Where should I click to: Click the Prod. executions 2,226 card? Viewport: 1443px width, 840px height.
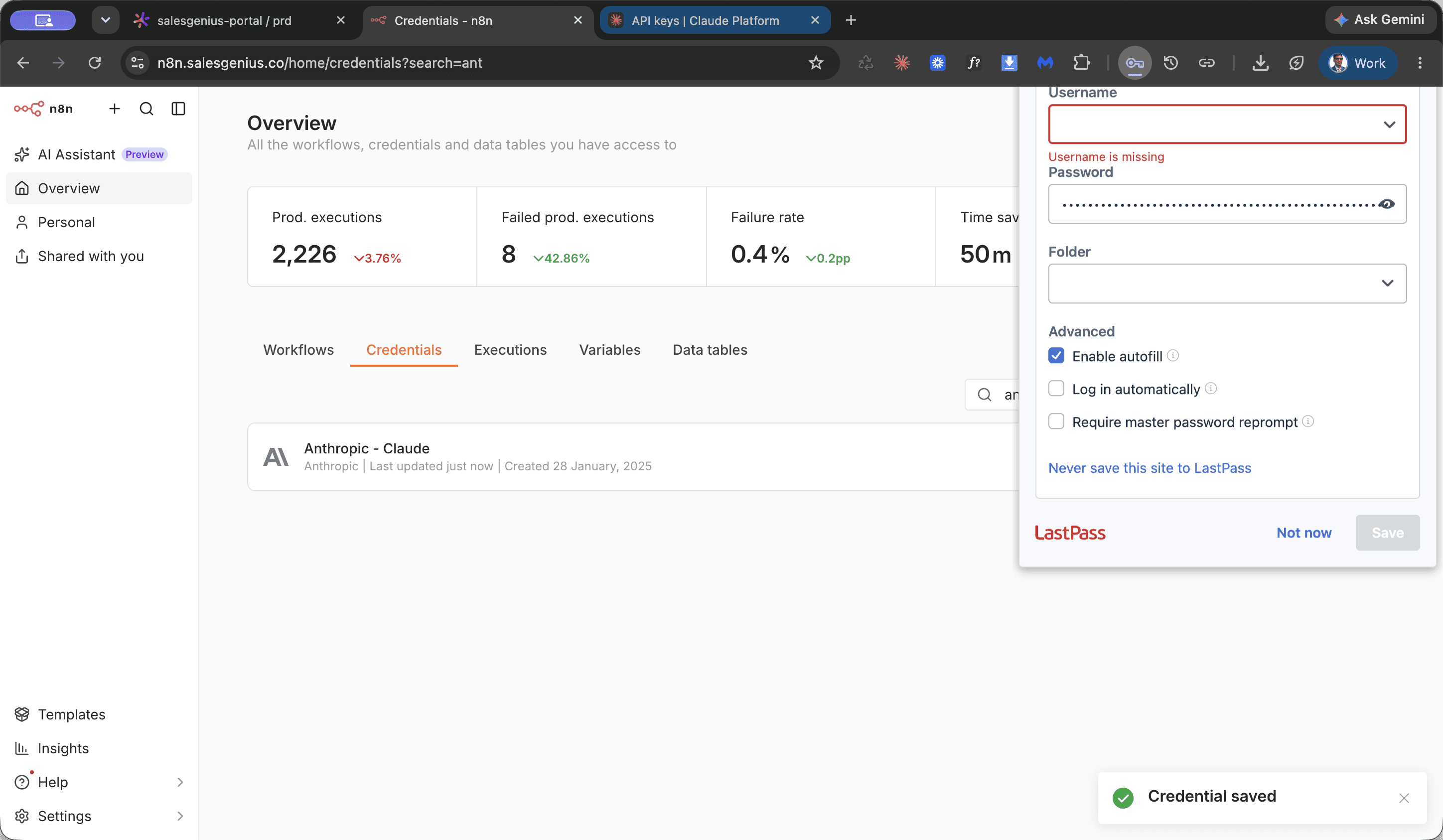pos(362,237)
